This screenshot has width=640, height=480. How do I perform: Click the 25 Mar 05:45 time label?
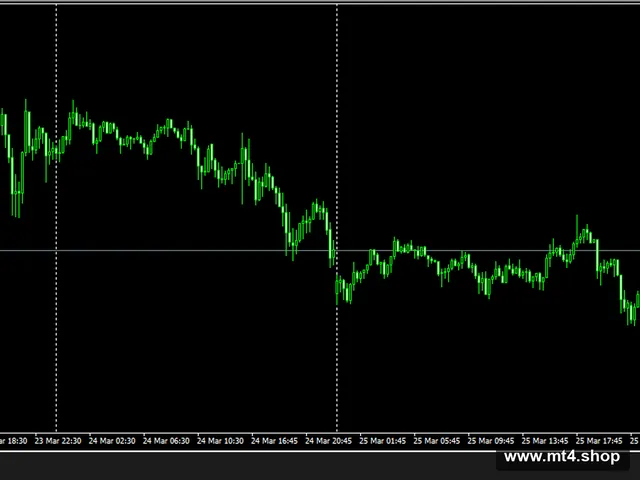point(437,441)
